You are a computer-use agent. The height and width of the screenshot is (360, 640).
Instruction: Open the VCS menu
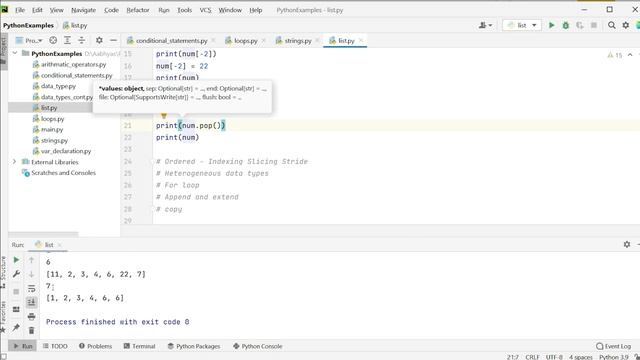coord(205,10)
